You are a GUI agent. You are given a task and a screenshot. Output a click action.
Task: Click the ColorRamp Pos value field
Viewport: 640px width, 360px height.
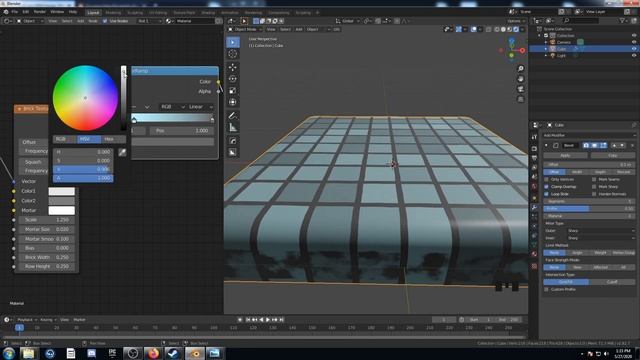click(x=182, y=131)
